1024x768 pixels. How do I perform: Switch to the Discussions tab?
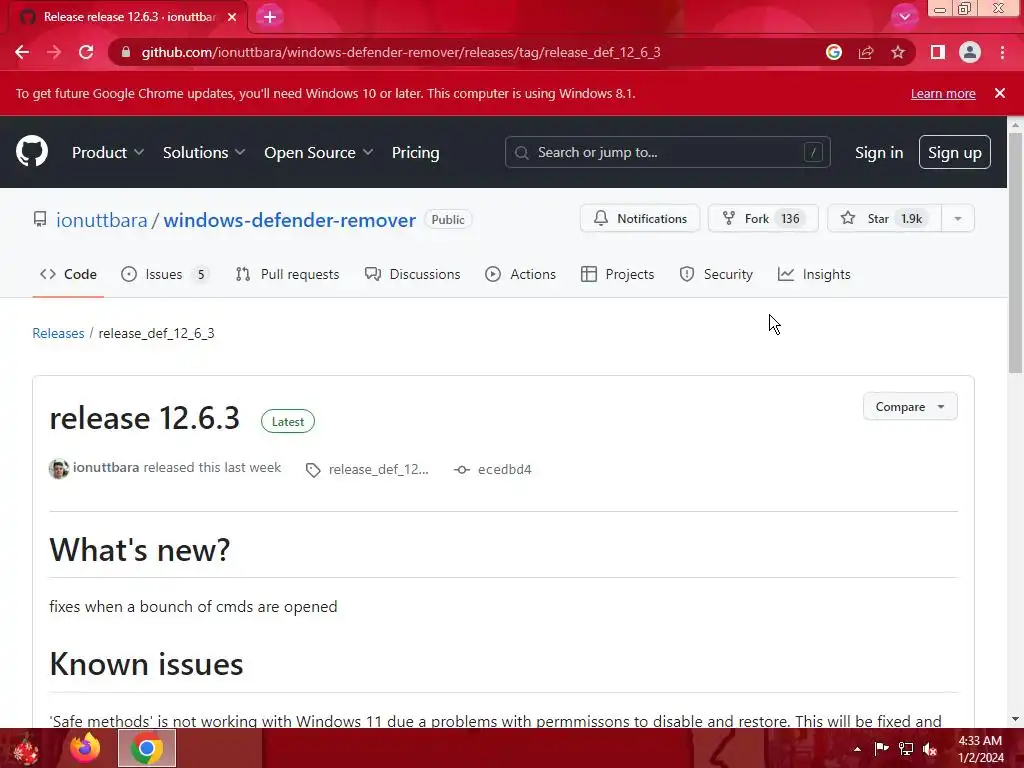click(x=413, y=274)
